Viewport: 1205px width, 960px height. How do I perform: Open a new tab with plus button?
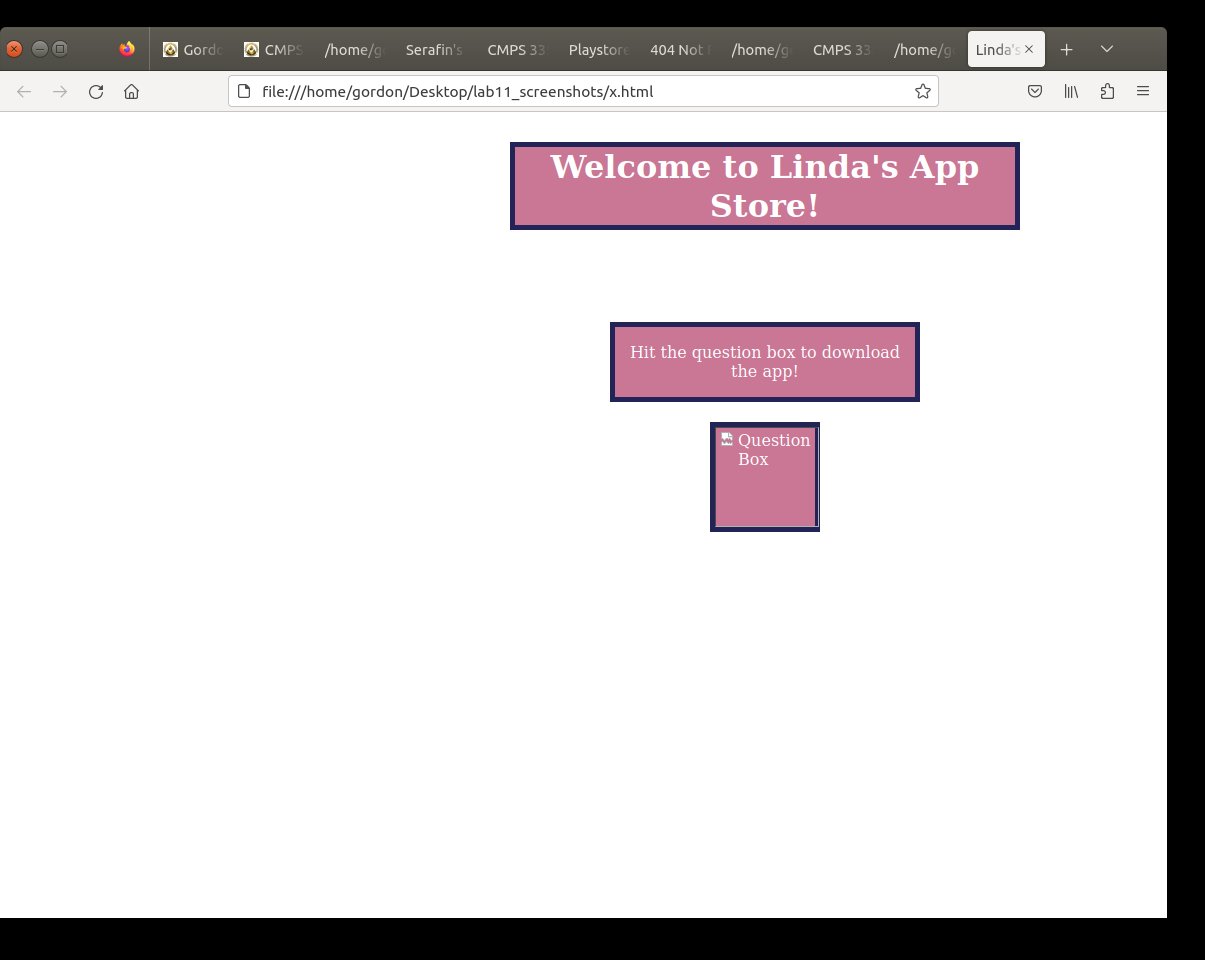(1067, 49)
